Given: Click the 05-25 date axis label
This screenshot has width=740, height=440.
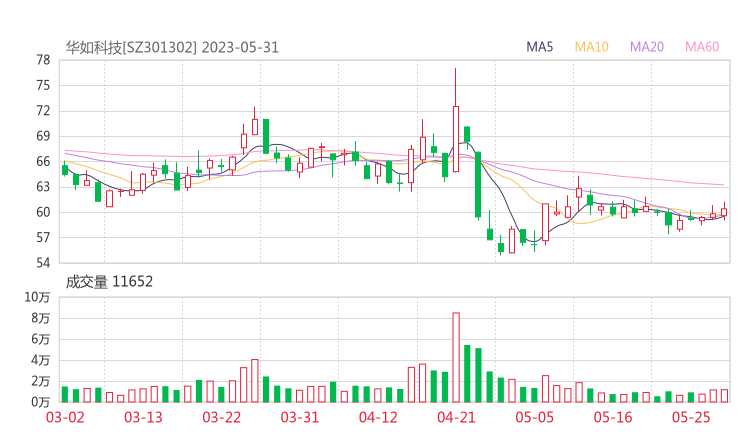Looking at the screenshot, I should pos(691,417).
